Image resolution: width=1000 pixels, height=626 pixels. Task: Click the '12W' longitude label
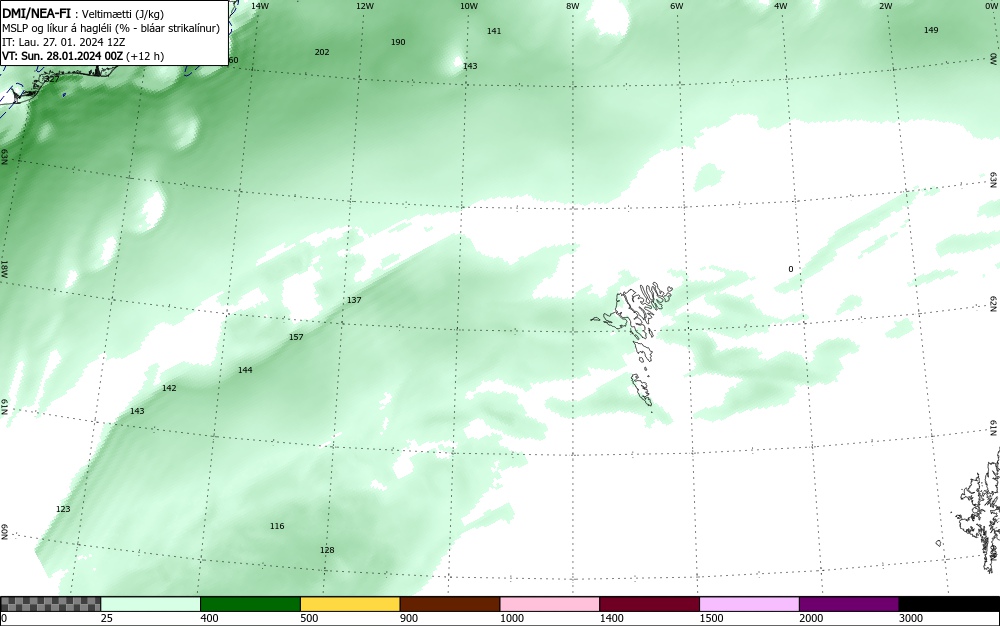364,6
